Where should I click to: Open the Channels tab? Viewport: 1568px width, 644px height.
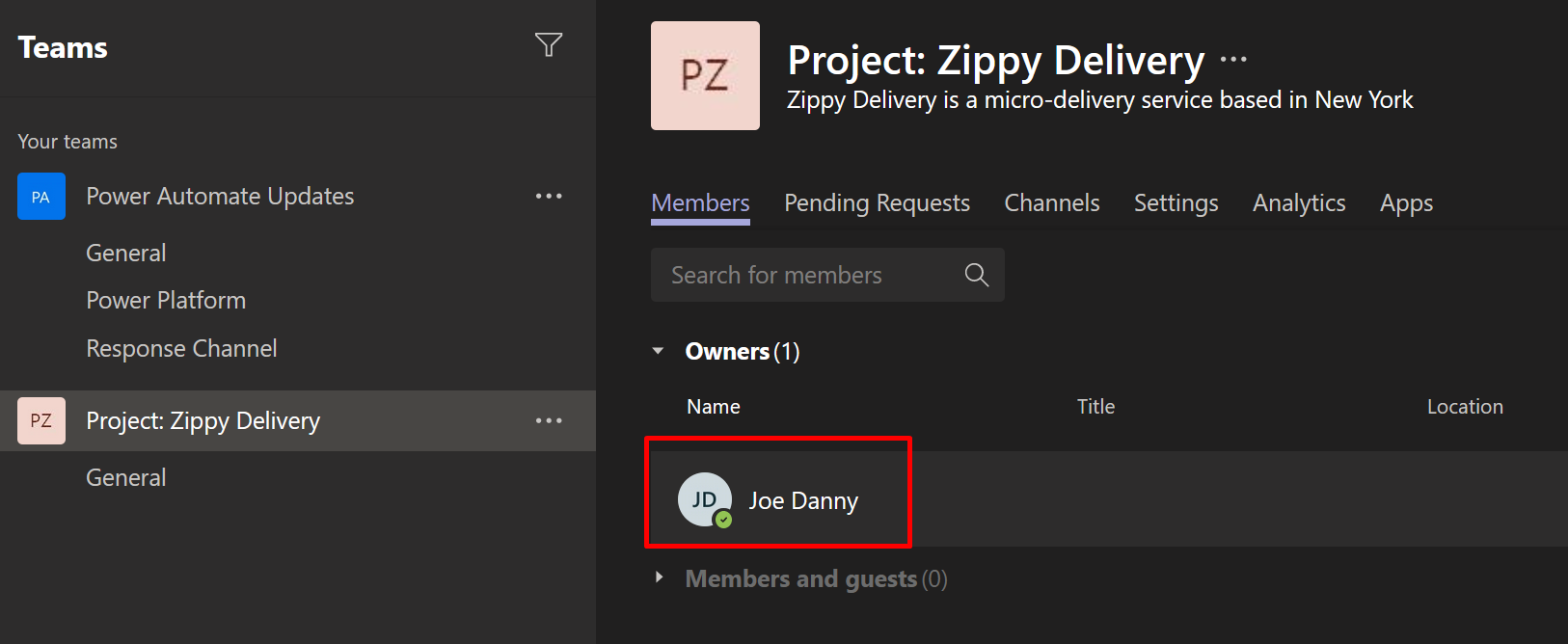[1051, 203]
